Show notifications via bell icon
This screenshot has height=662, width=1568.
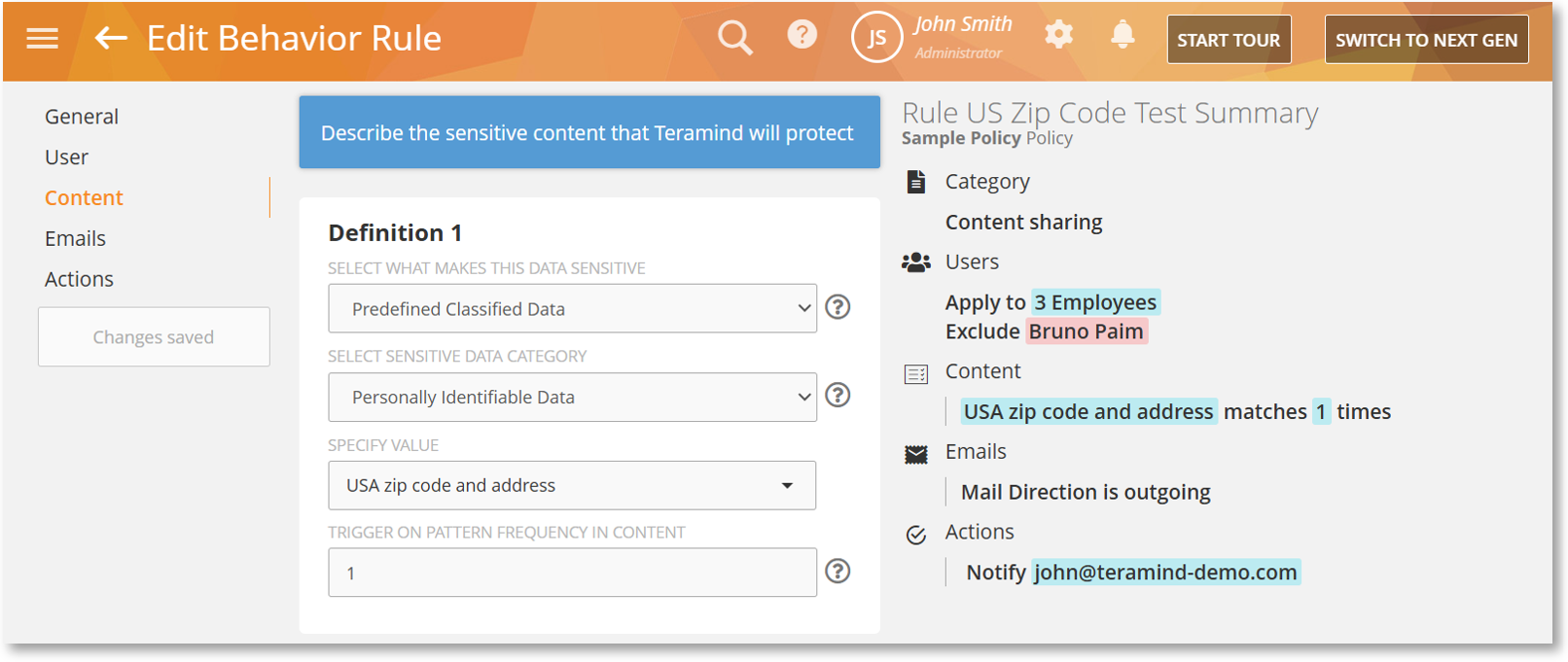(1123, 36)
